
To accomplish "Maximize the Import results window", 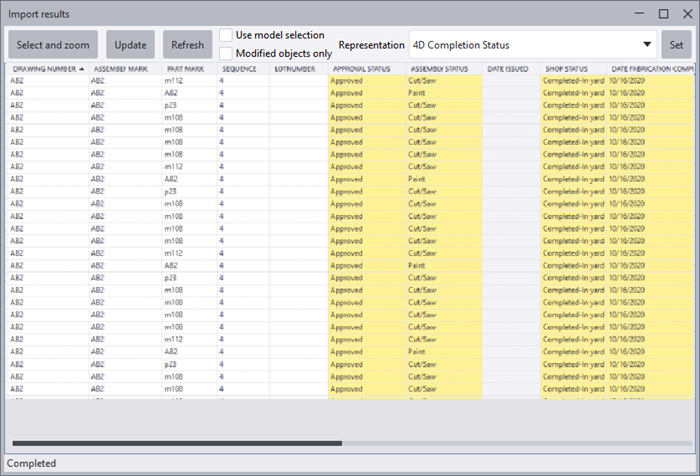I will tap(663, 14).
